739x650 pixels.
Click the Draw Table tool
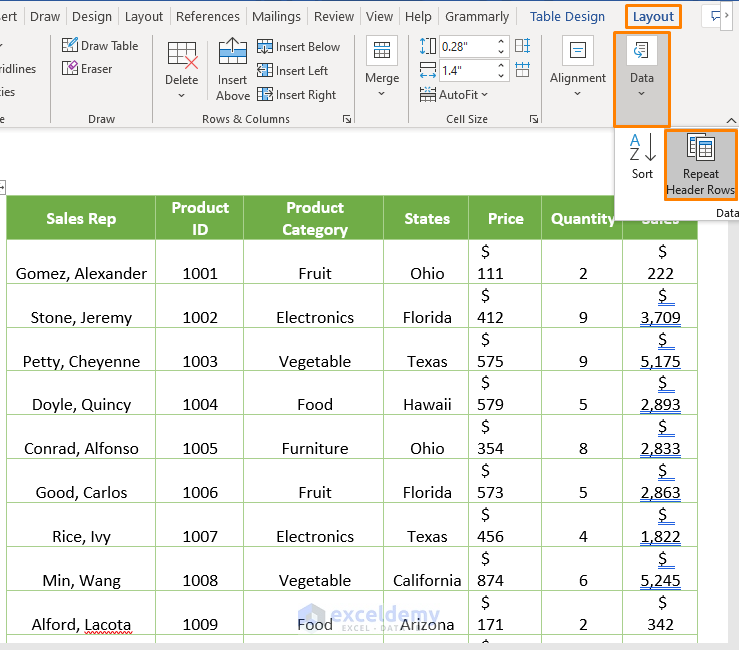click(x=100, y=46)
